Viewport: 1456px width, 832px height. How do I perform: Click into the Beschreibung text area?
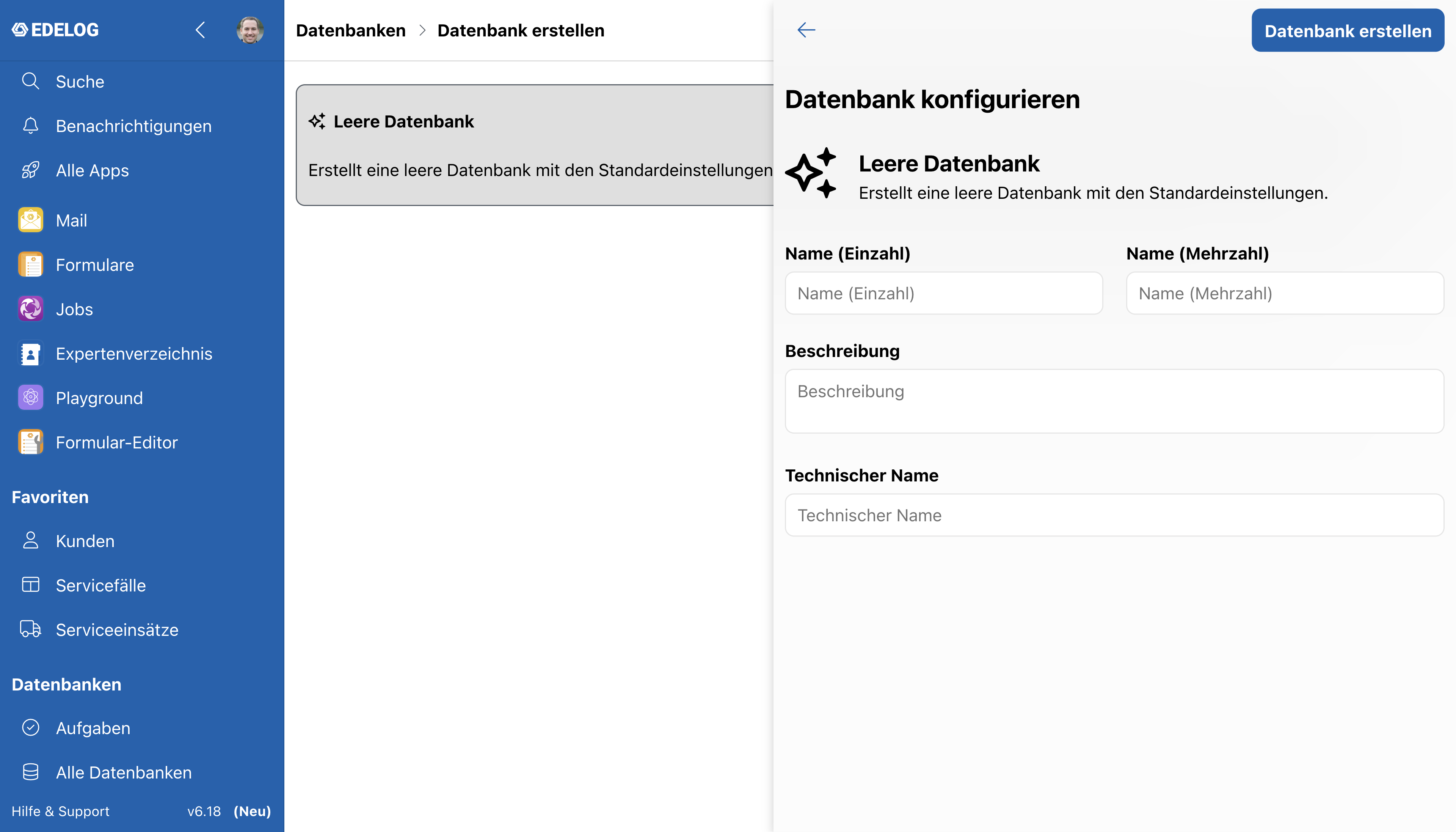pos(1114,401)
